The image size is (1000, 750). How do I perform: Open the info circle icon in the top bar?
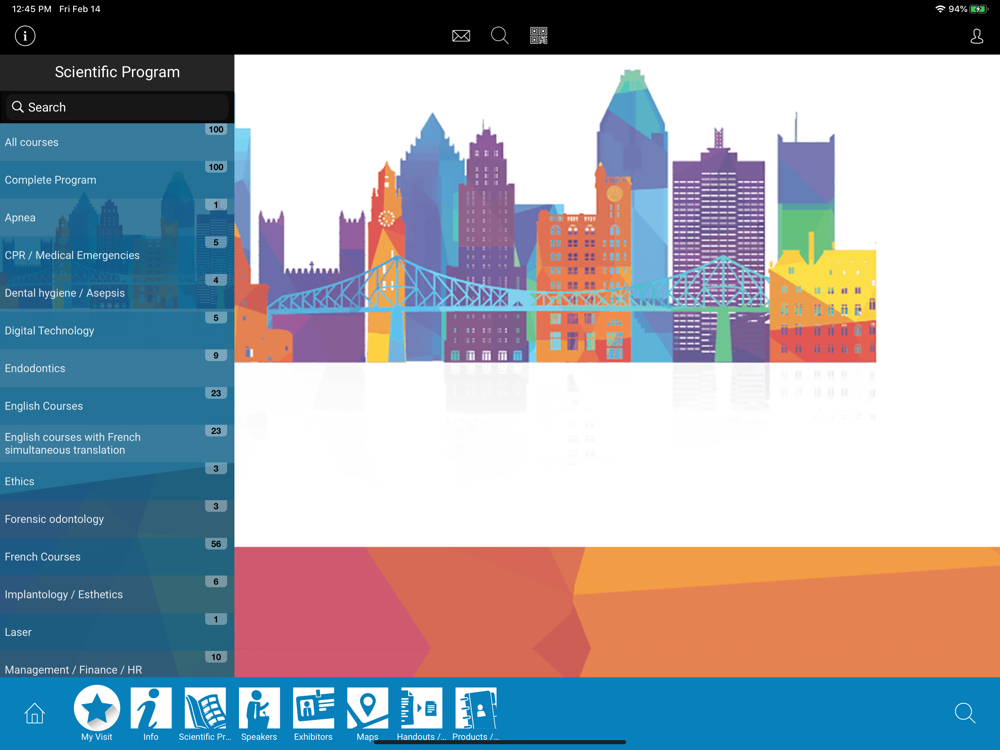[25, 36]
